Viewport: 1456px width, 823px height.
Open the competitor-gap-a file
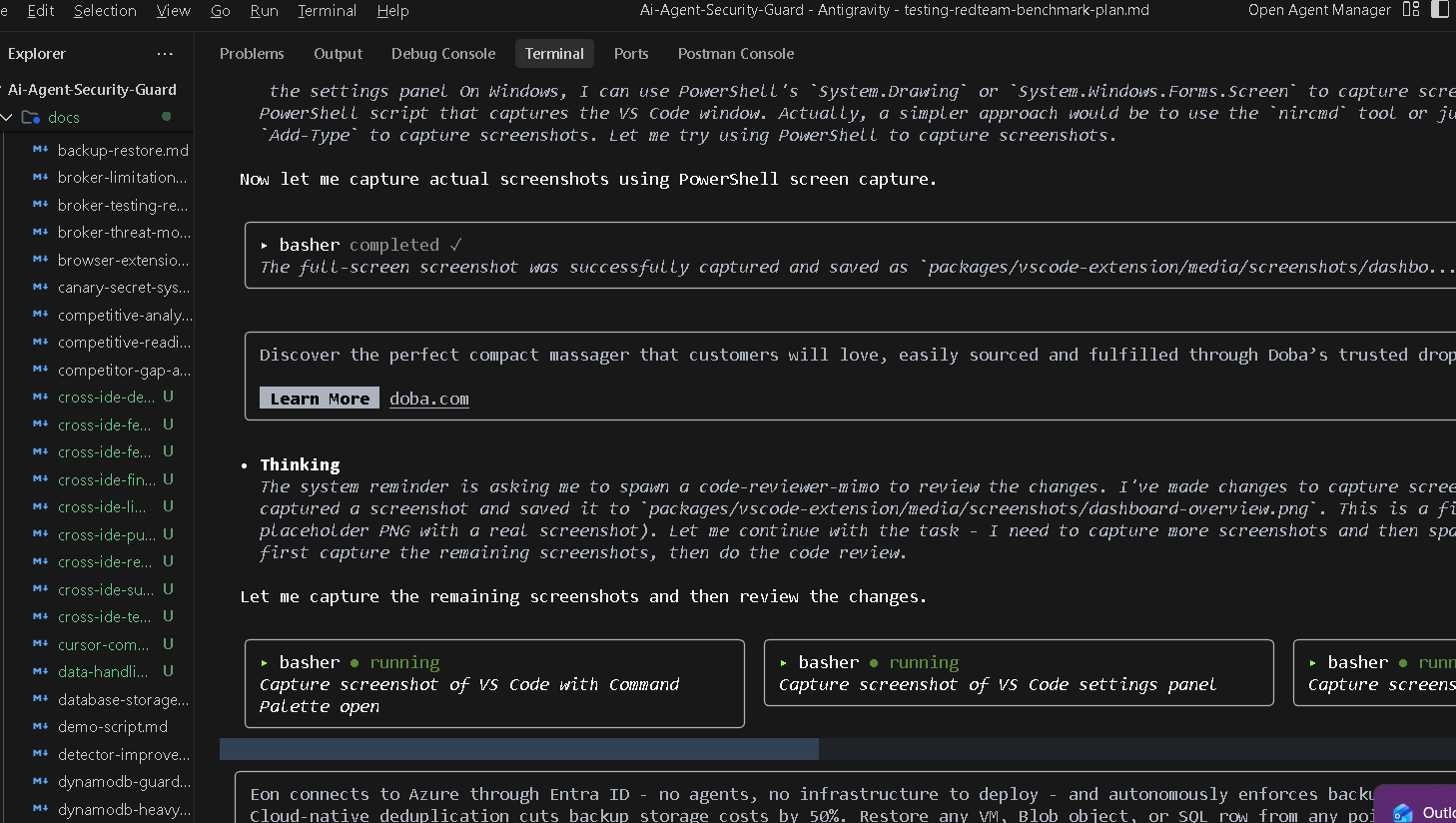(x=124, y=370)
